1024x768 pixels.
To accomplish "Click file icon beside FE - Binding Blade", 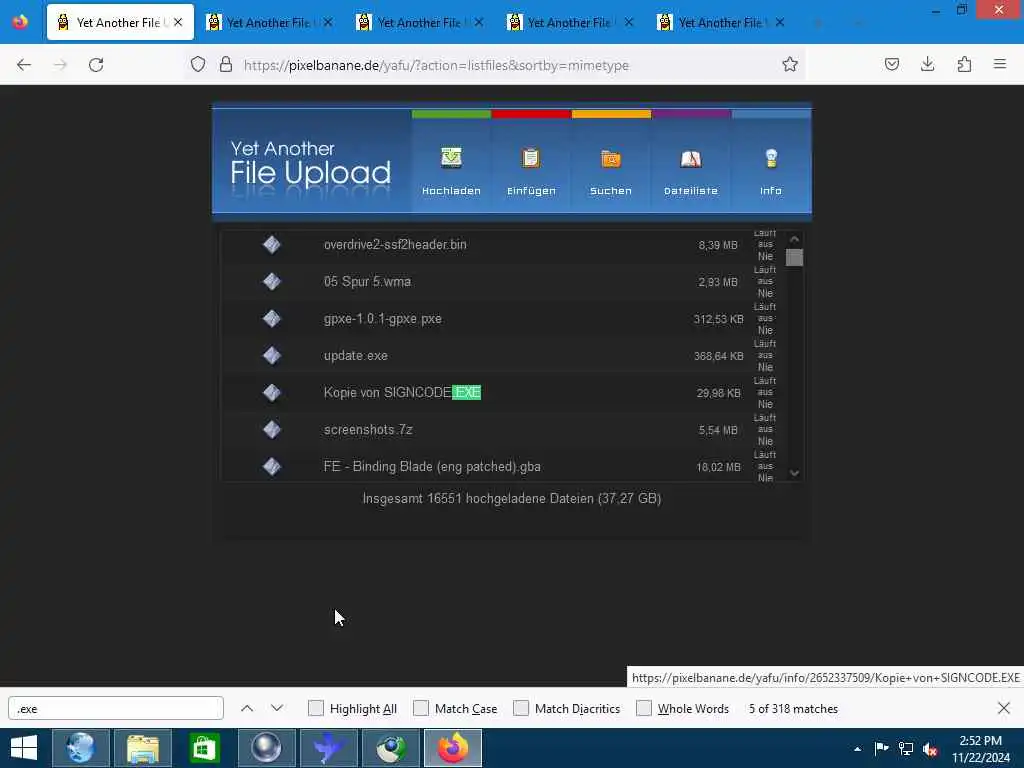I will point(272,467).
